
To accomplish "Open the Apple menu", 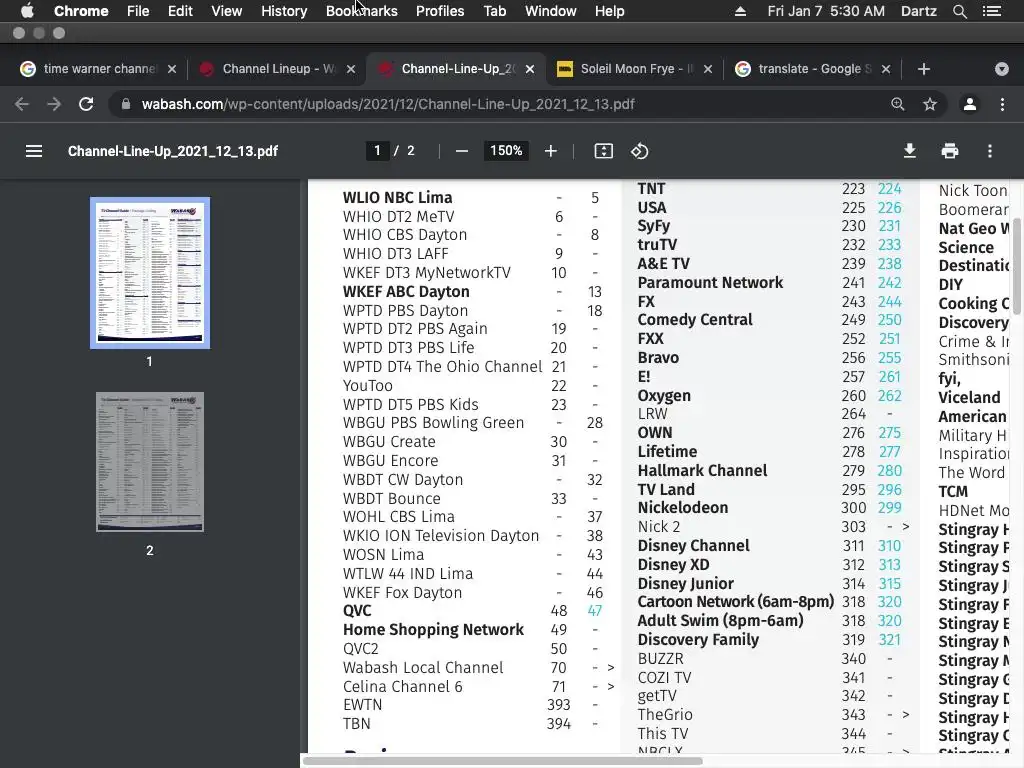I will 27,11.
